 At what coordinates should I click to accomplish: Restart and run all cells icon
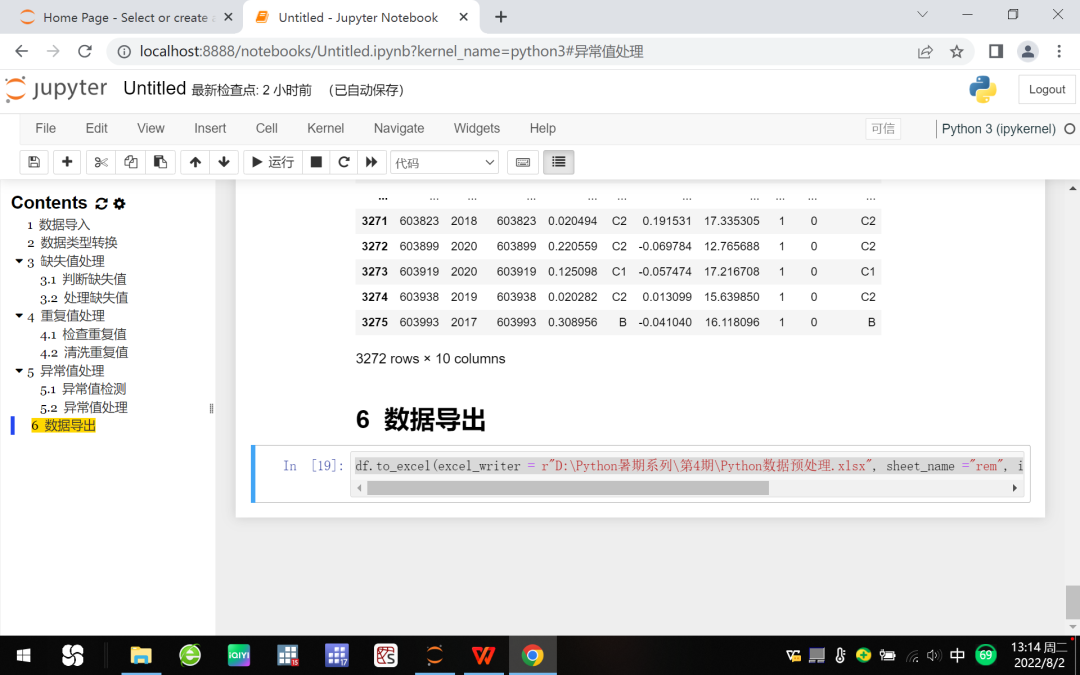(371, 162)
